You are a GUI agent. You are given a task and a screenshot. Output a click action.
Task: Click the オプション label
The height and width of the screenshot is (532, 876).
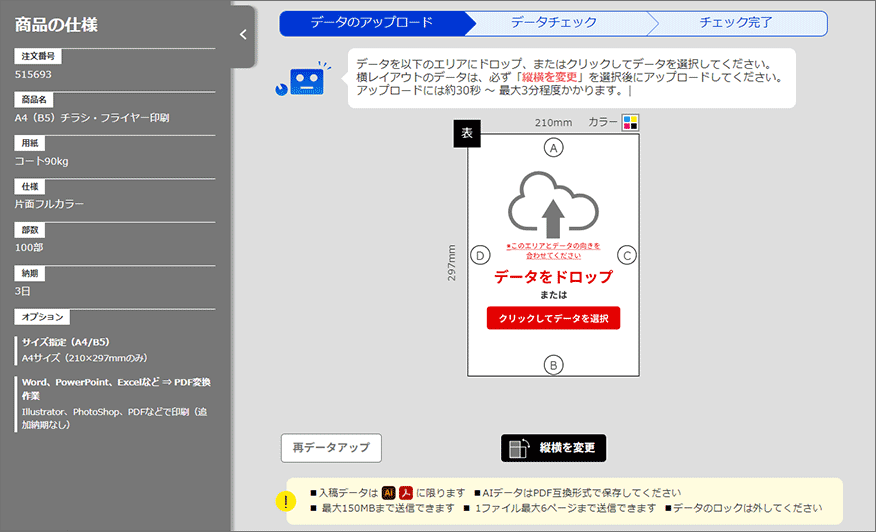(42, 317)
